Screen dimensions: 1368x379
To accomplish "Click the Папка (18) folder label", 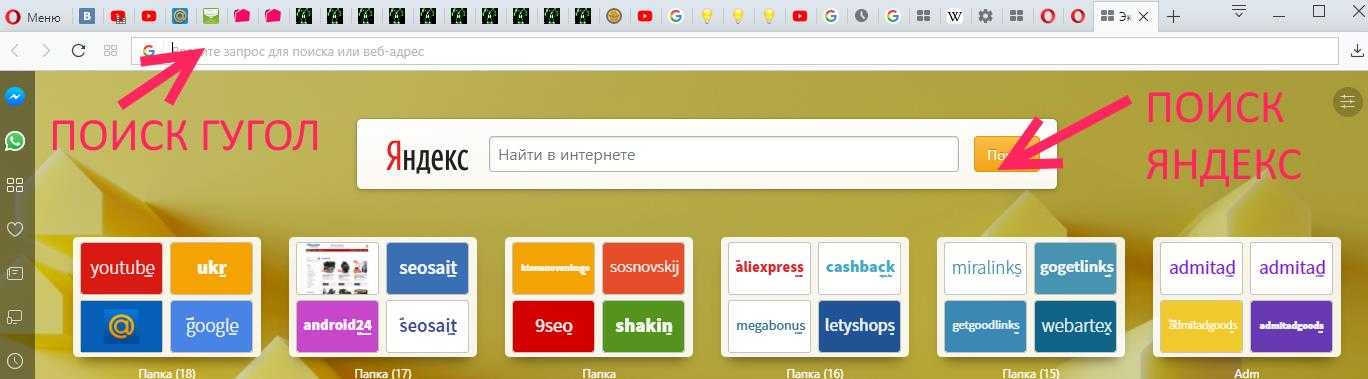I will pos(167,373).
